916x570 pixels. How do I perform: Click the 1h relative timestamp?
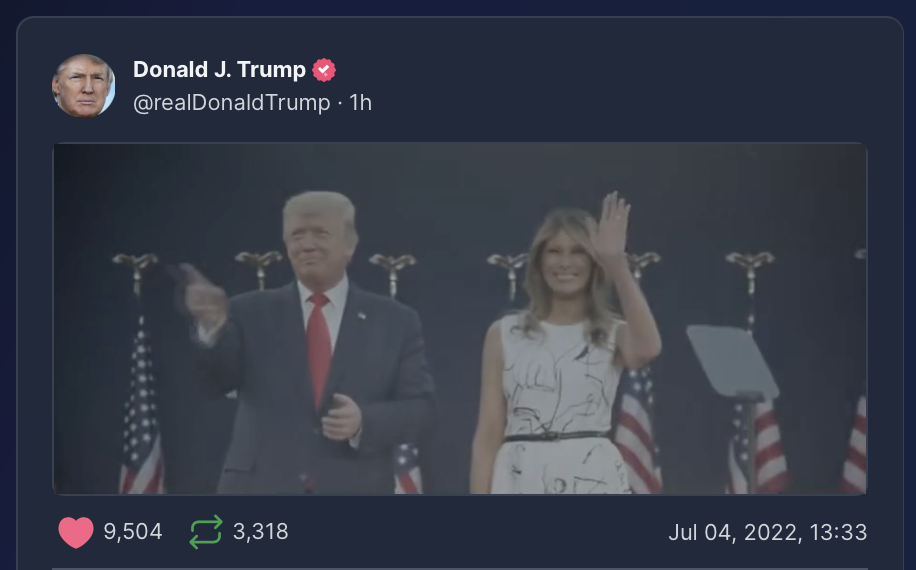[360, 103]
